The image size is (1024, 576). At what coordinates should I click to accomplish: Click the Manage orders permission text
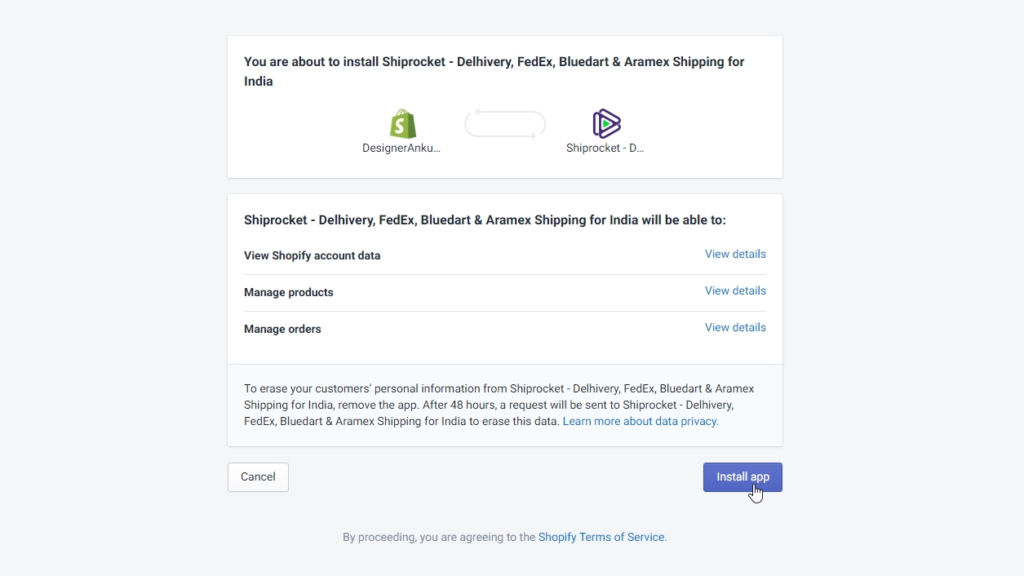tap(282, 328)
